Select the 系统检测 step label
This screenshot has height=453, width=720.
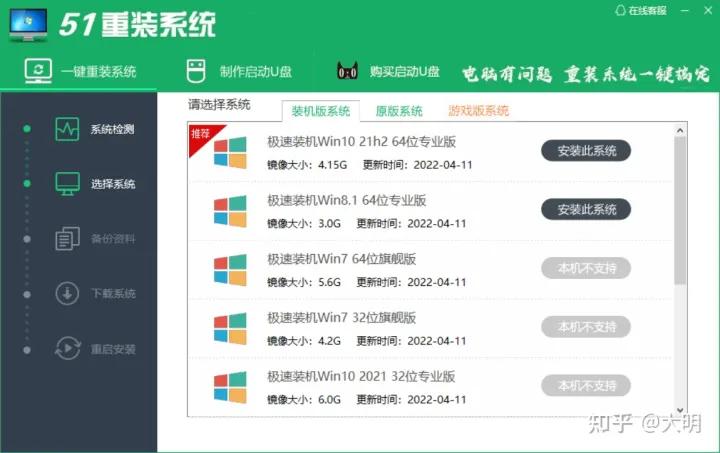point(112,129)
